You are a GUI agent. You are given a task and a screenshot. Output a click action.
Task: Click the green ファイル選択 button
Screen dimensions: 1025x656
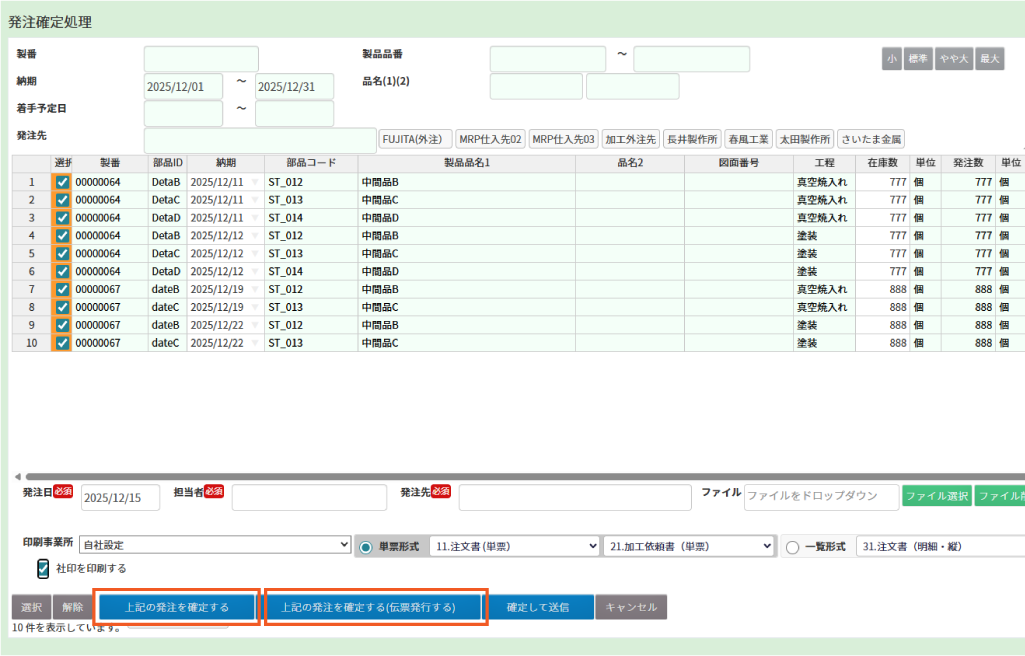(x=937, y=496)
